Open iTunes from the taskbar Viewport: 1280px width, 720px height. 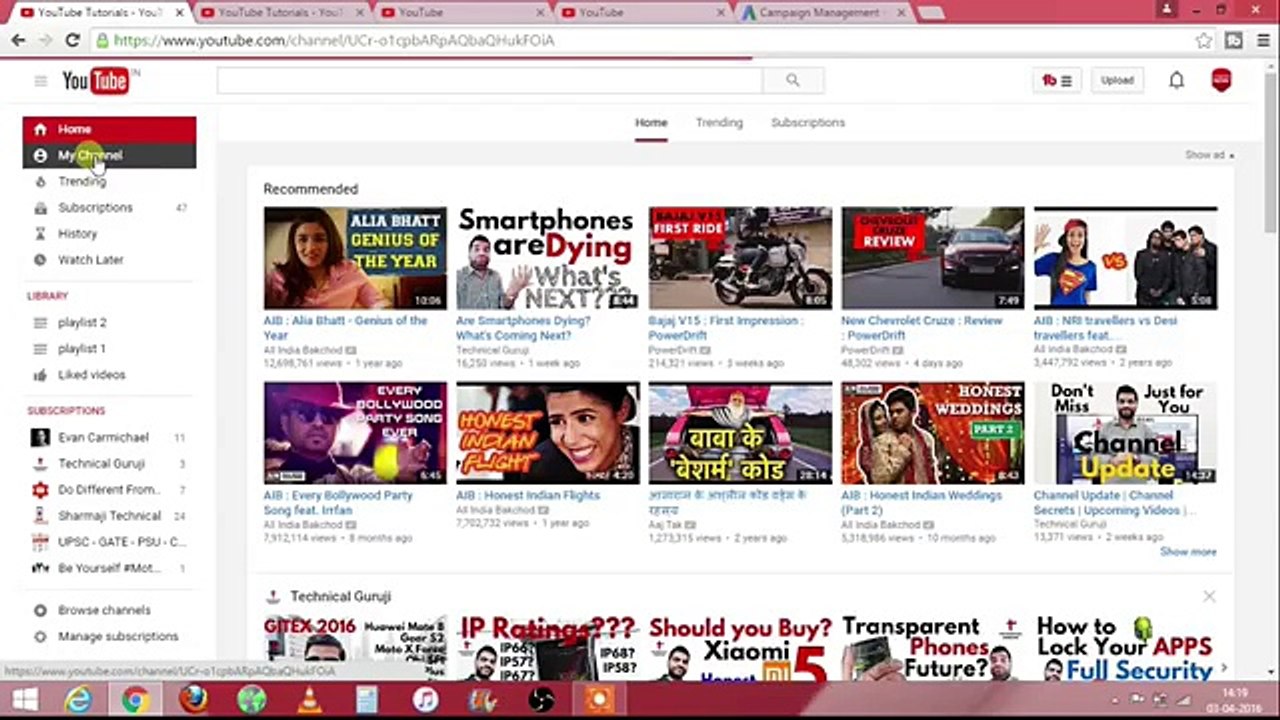(x=426, y=699)
